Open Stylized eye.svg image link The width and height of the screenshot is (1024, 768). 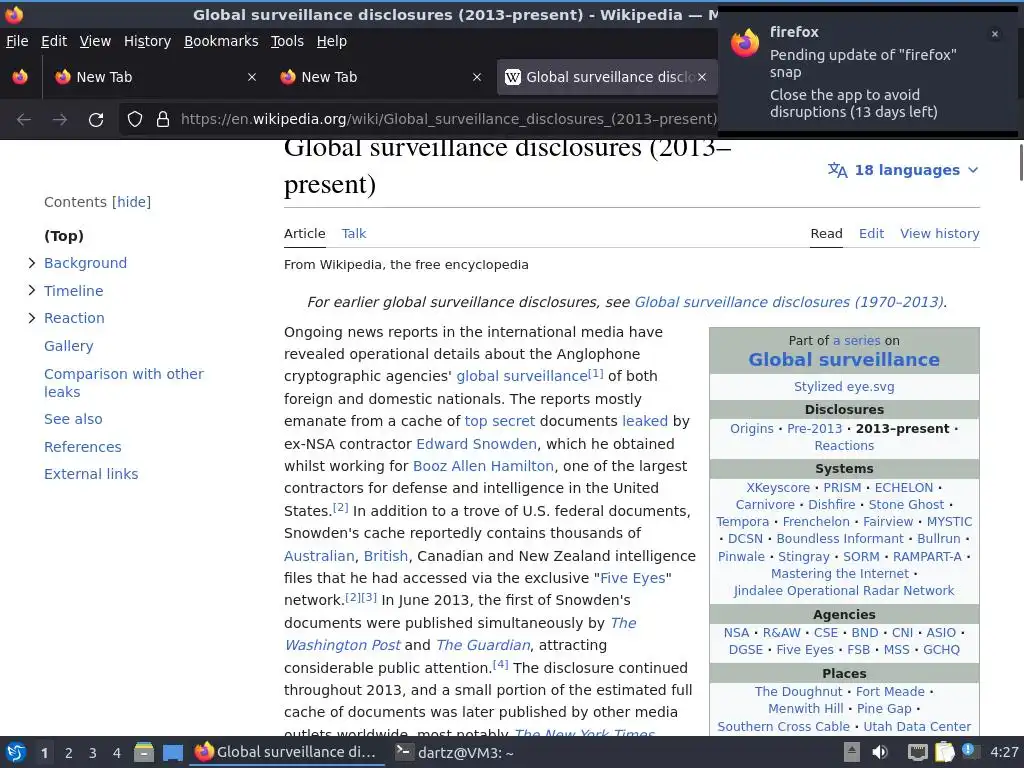pyautogui.click(x=844, y=386)
